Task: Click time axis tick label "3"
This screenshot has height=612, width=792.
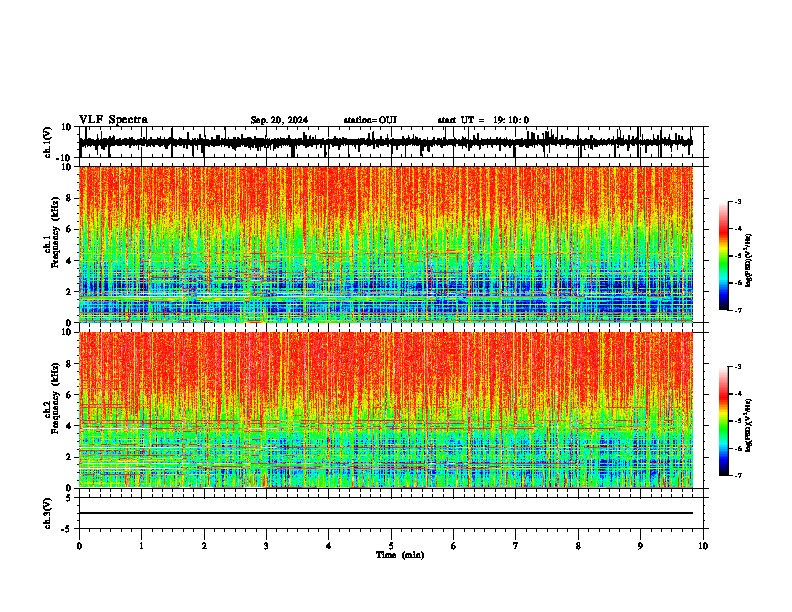Action: (266, 546)
